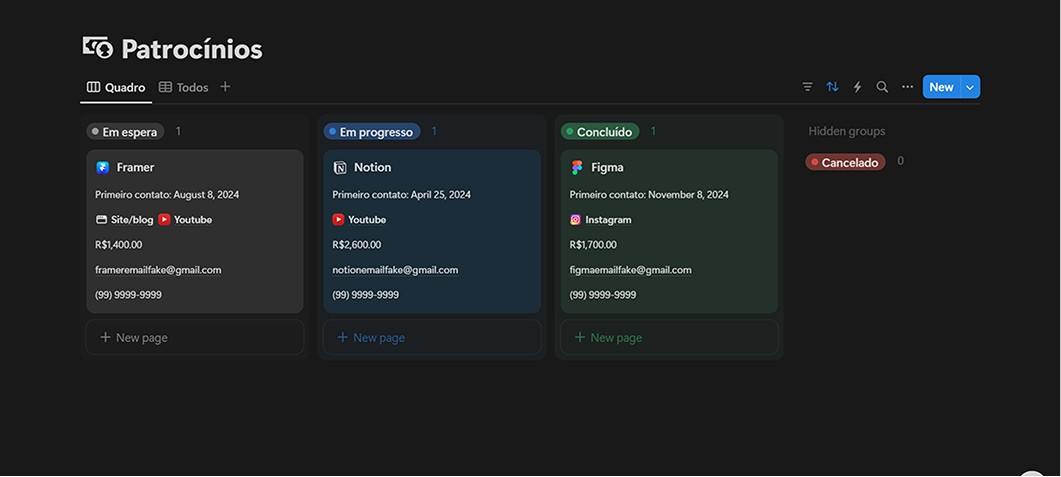Open the Framer card title
1061x477 pixels.
click(135, 167)
